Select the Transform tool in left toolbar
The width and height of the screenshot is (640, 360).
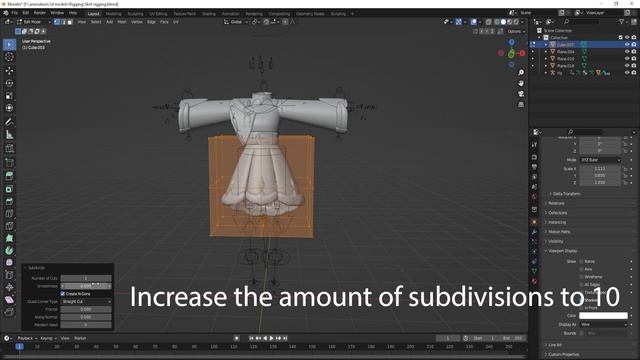(9, 108)
